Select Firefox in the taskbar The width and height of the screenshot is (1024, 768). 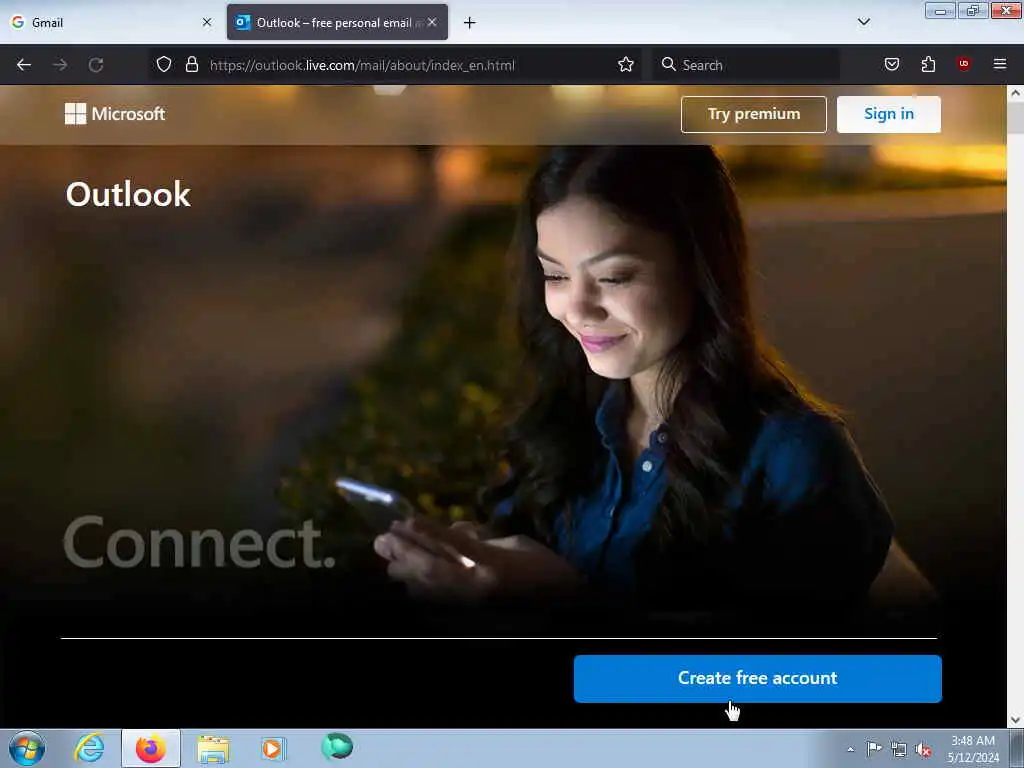[151, 748]
